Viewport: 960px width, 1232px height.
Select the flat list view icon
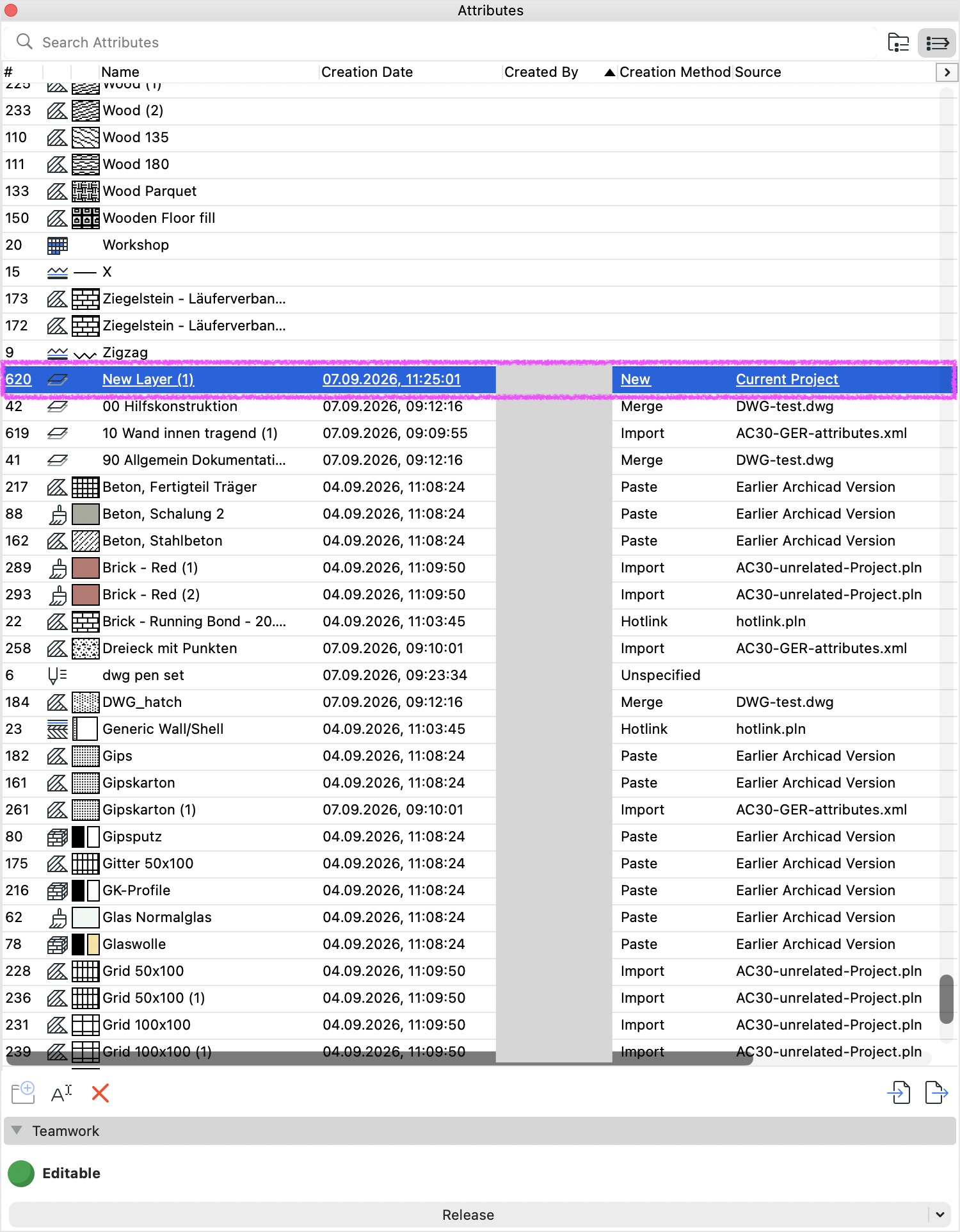coord(937,43)
